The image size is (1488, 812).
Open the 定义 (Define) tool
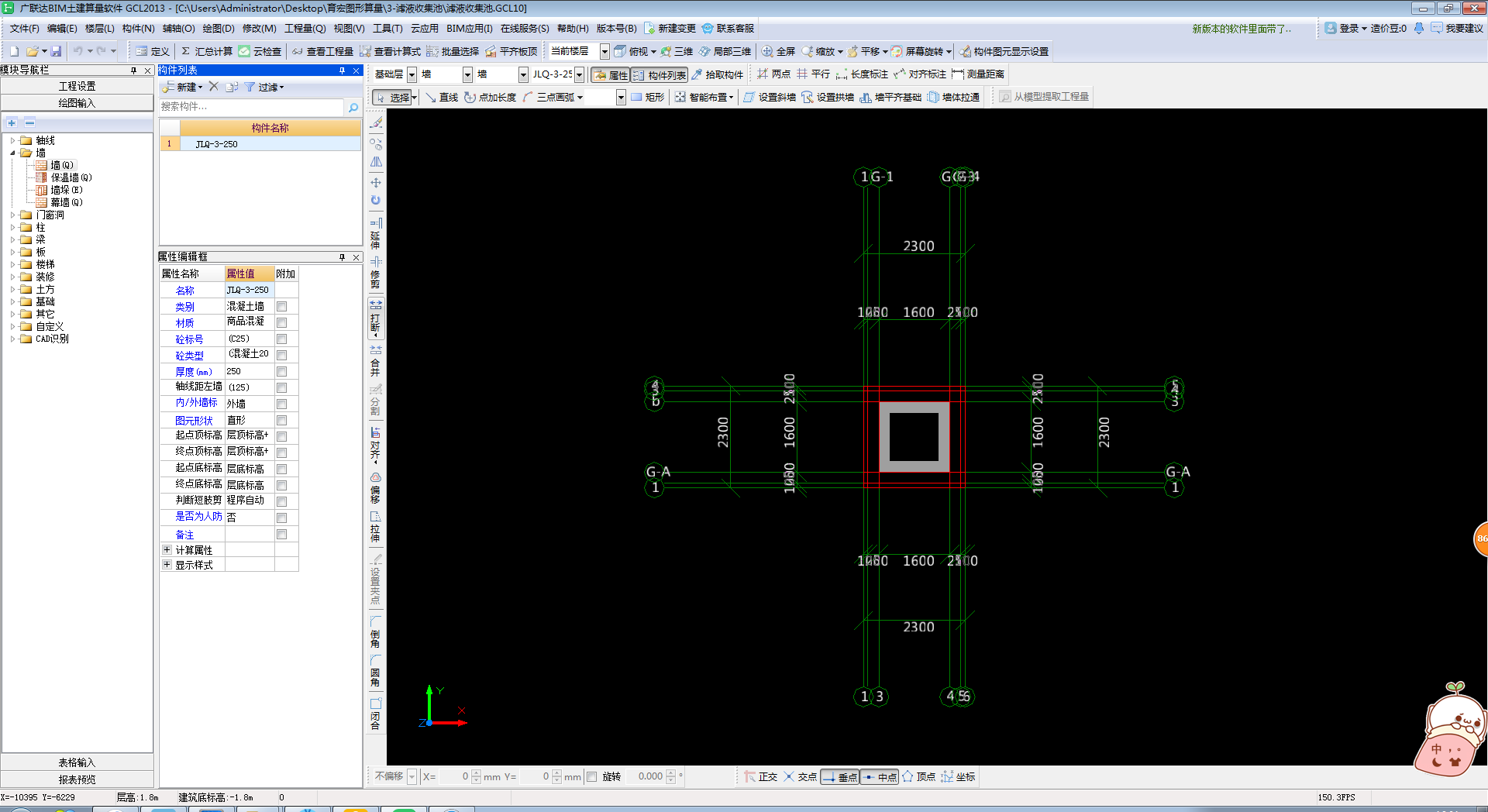[x=152, y=51]
